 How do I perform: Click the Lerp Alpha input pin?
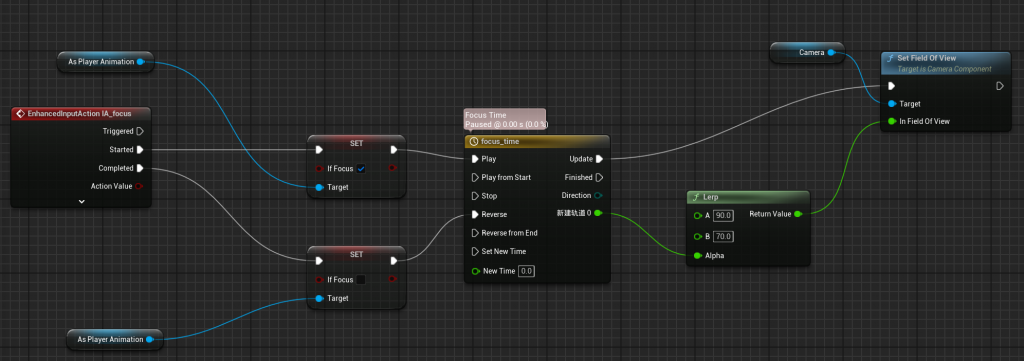tap(698, 256)
